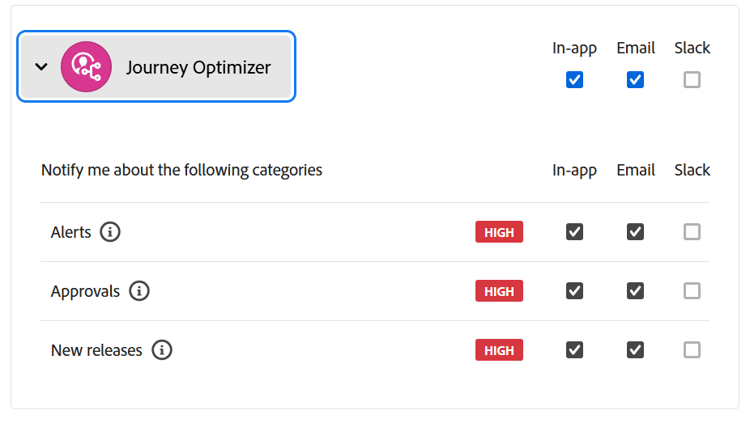Viewport: 750px width, 423px height.
Task: Disable In-app notifications for Alerts
Action: click(x=574, y=232)
